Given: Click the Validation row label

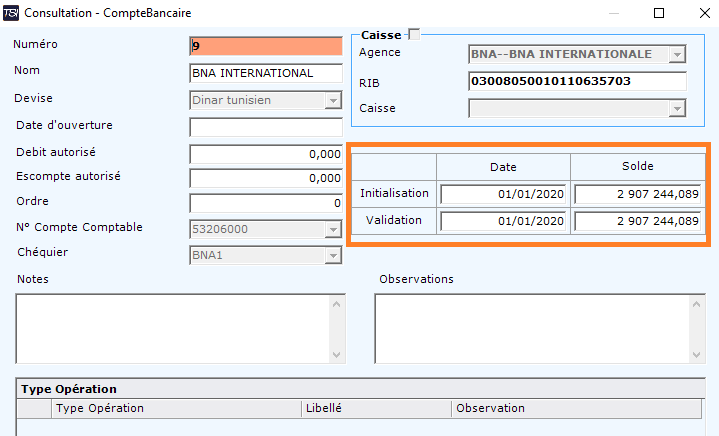Looking at the screenshot, I should [394, 221].
